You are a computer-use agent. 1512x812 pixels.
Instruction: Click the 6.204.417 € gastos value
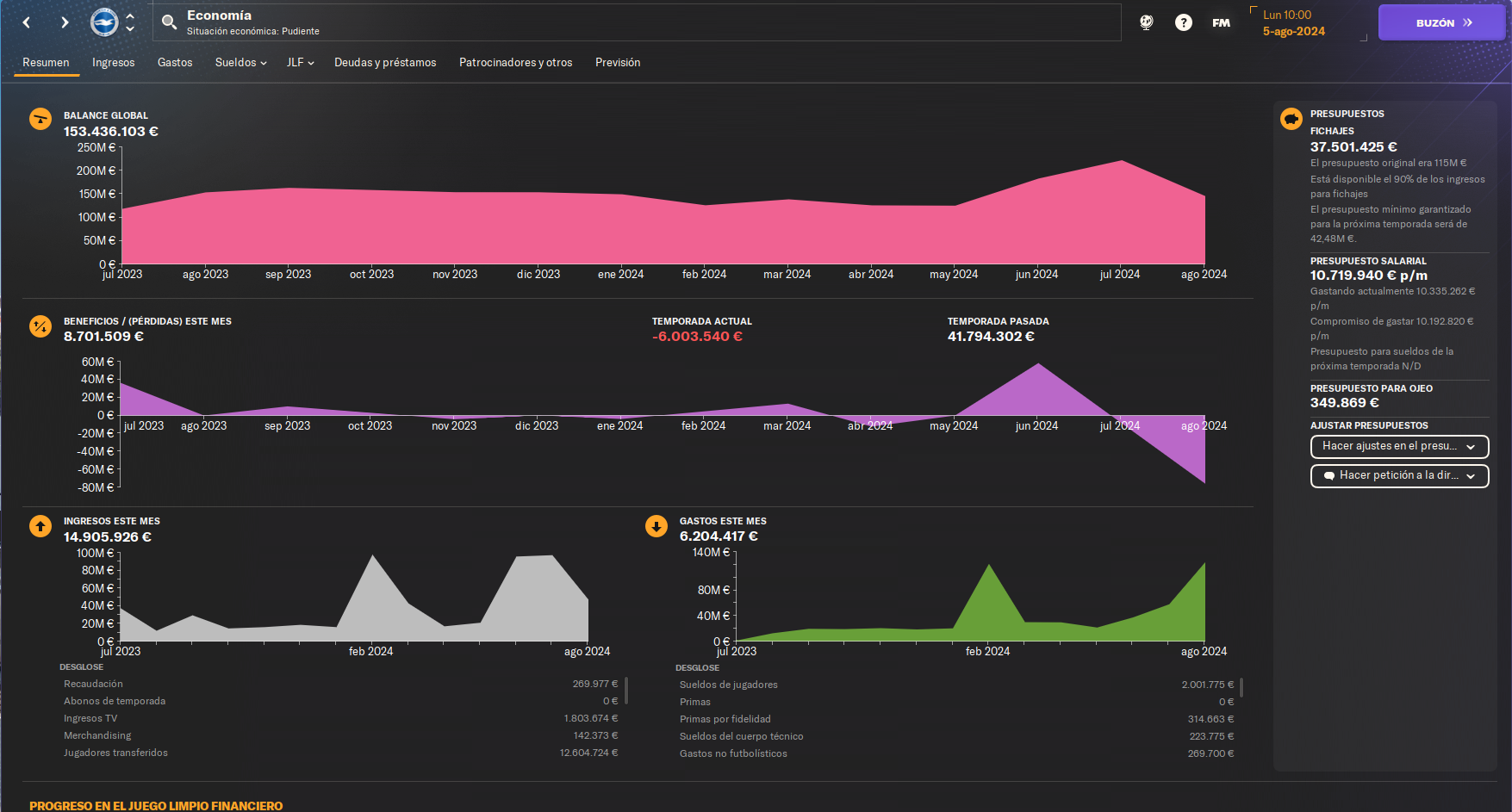coord(719,536)
